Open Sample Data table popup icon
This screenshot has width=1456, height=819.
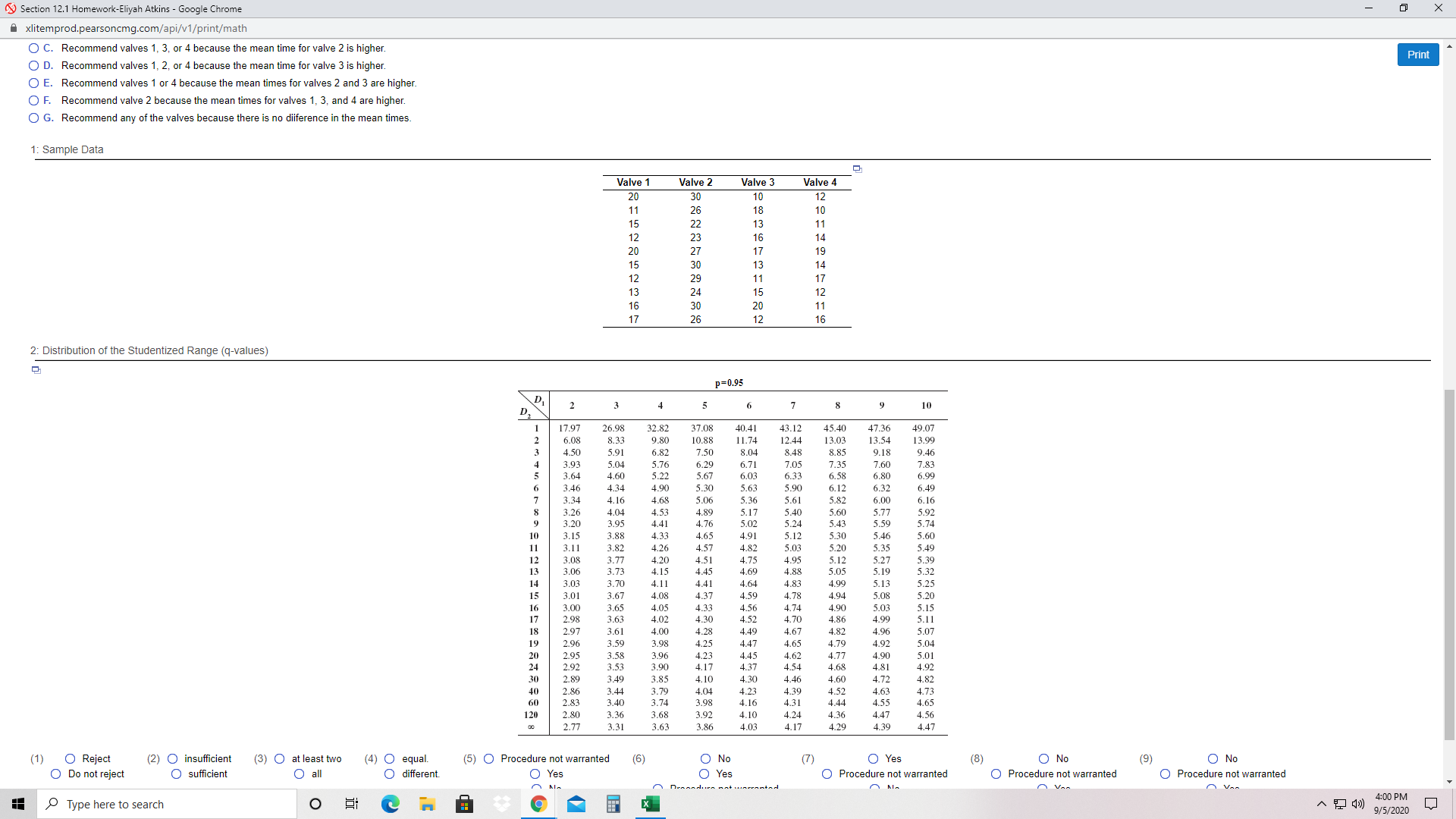tap(857, 168)
